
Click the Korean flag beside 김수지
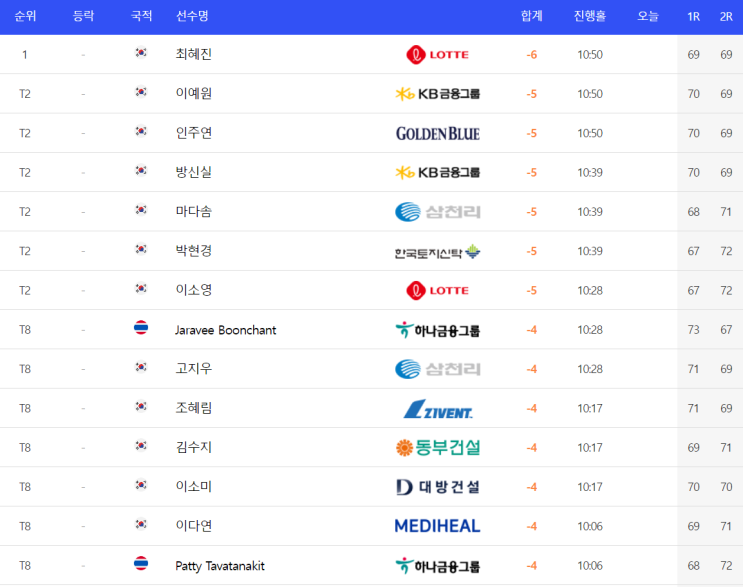[x=141, y=445]
